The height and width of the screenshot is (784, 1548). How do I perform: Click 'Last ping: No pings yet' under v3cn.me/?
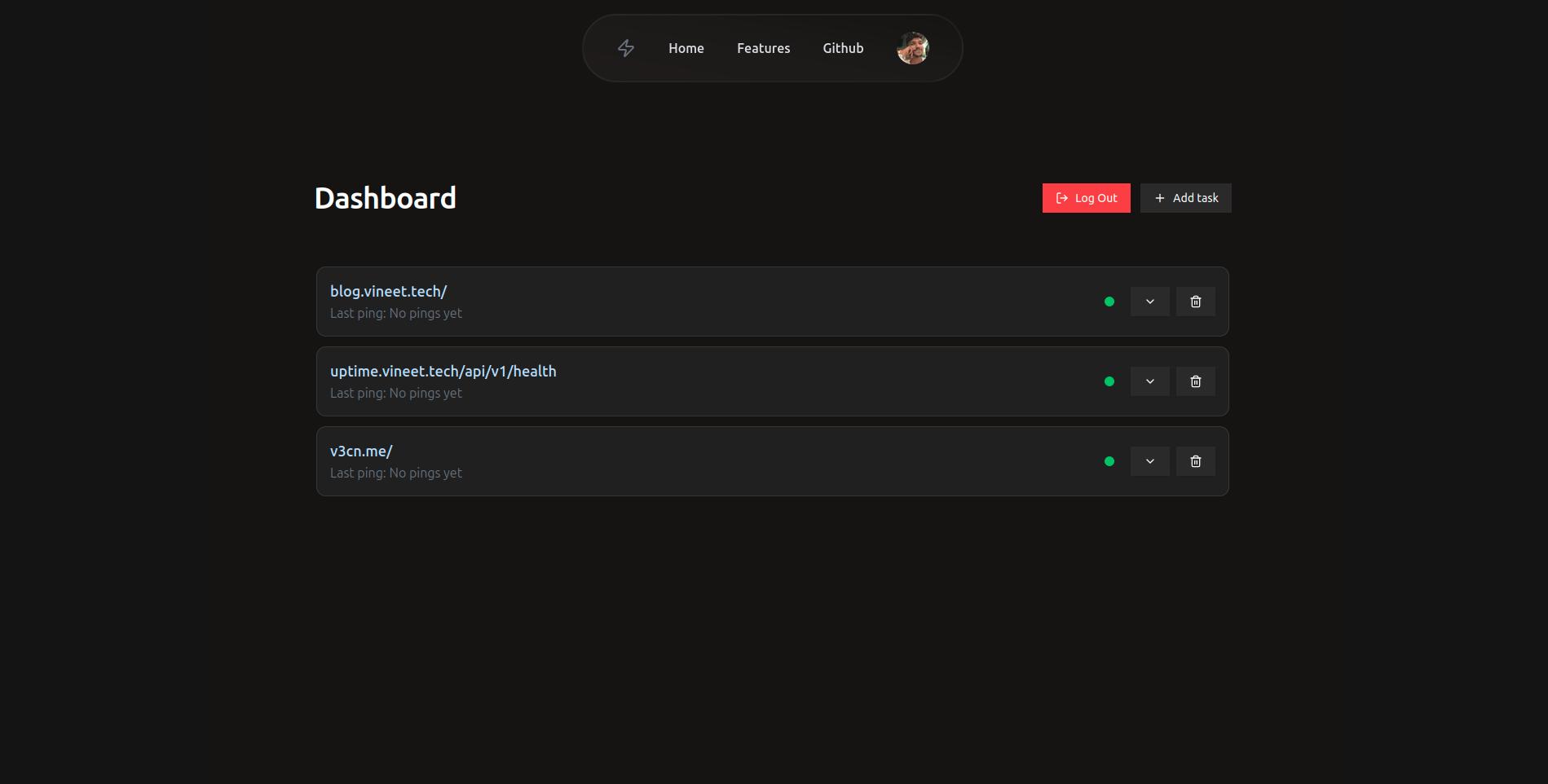coord(395,473)
